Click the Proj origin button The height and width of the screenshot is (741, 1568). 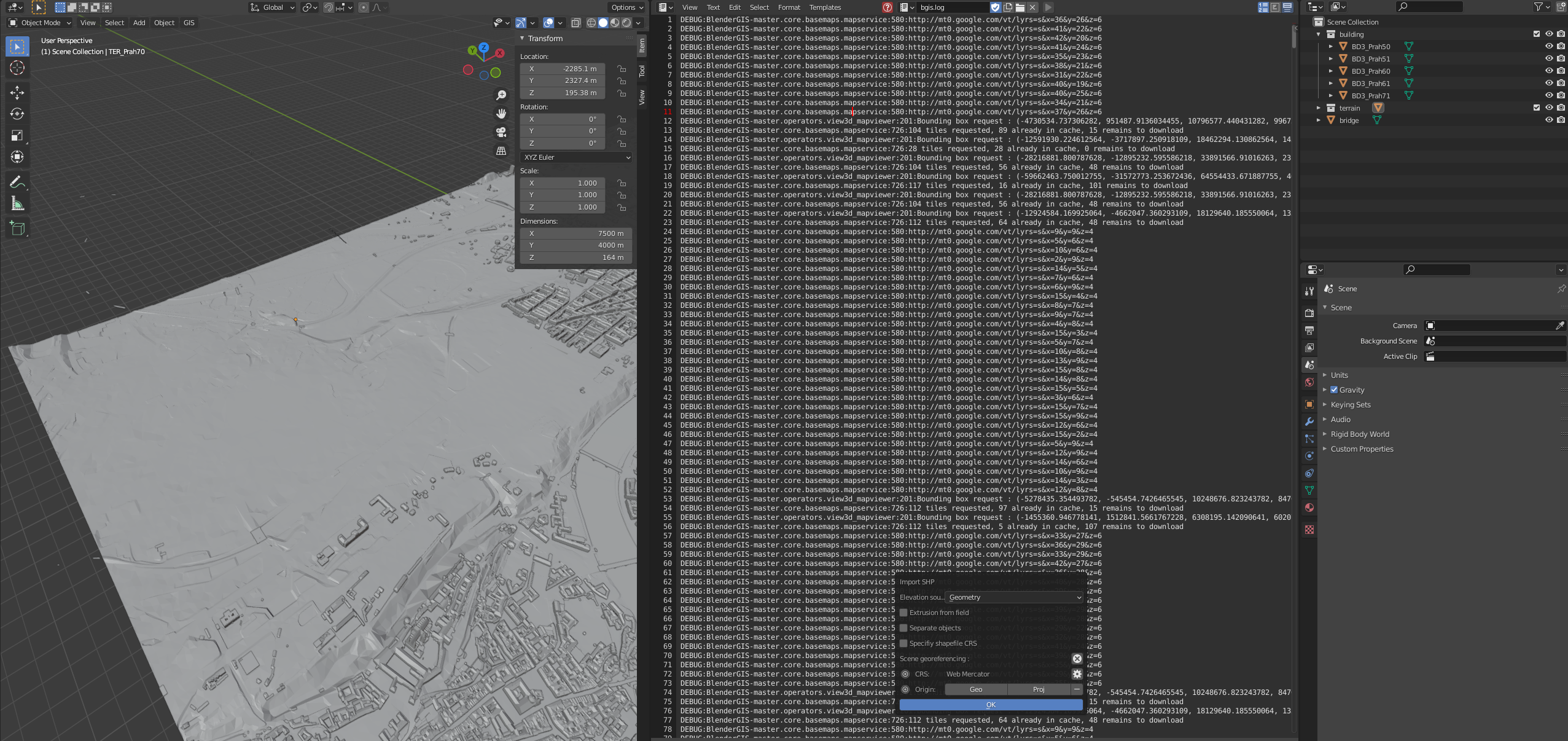(1039, 689)
